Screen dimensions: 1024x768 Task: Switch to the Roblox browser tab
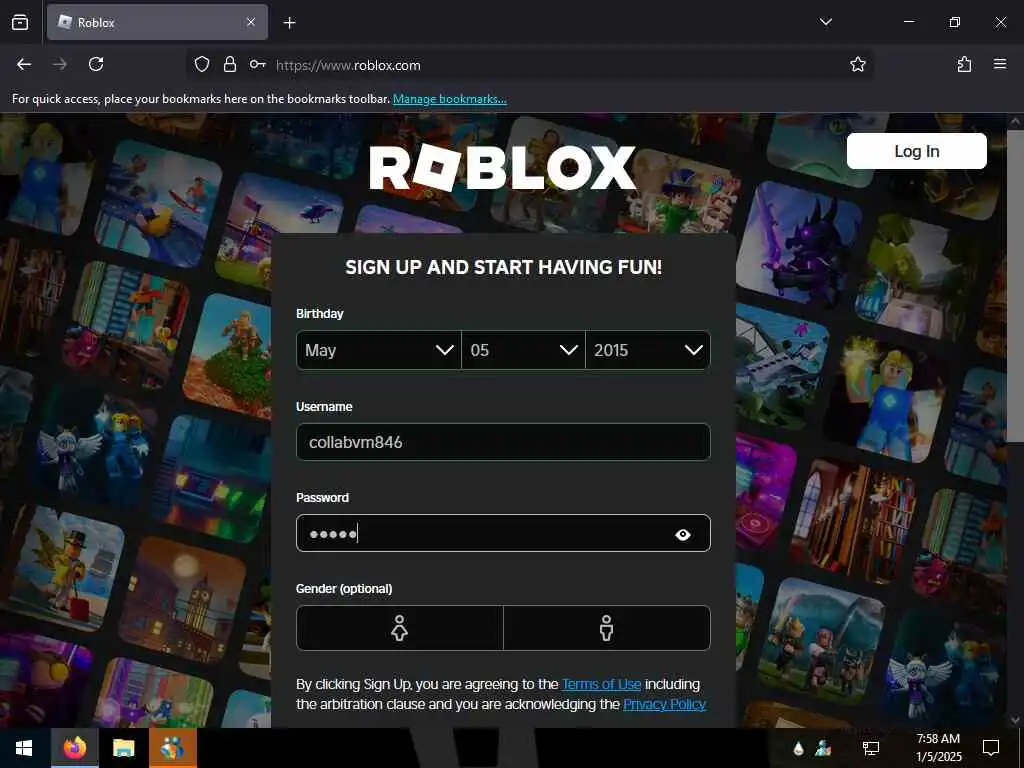(x=157, y=22)
